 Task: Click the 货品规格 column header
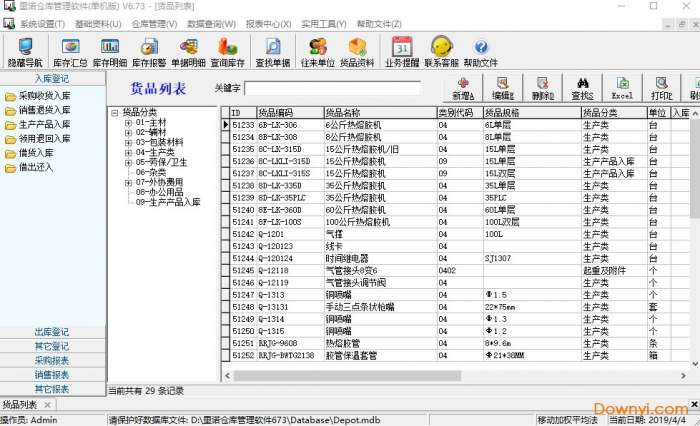click(532, 113)
